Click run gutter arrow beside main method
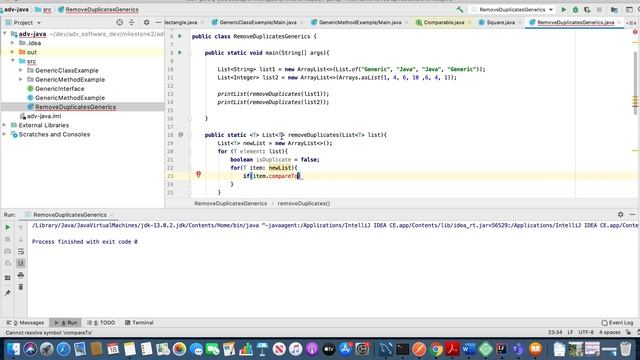640x360 pixels. 180,53
